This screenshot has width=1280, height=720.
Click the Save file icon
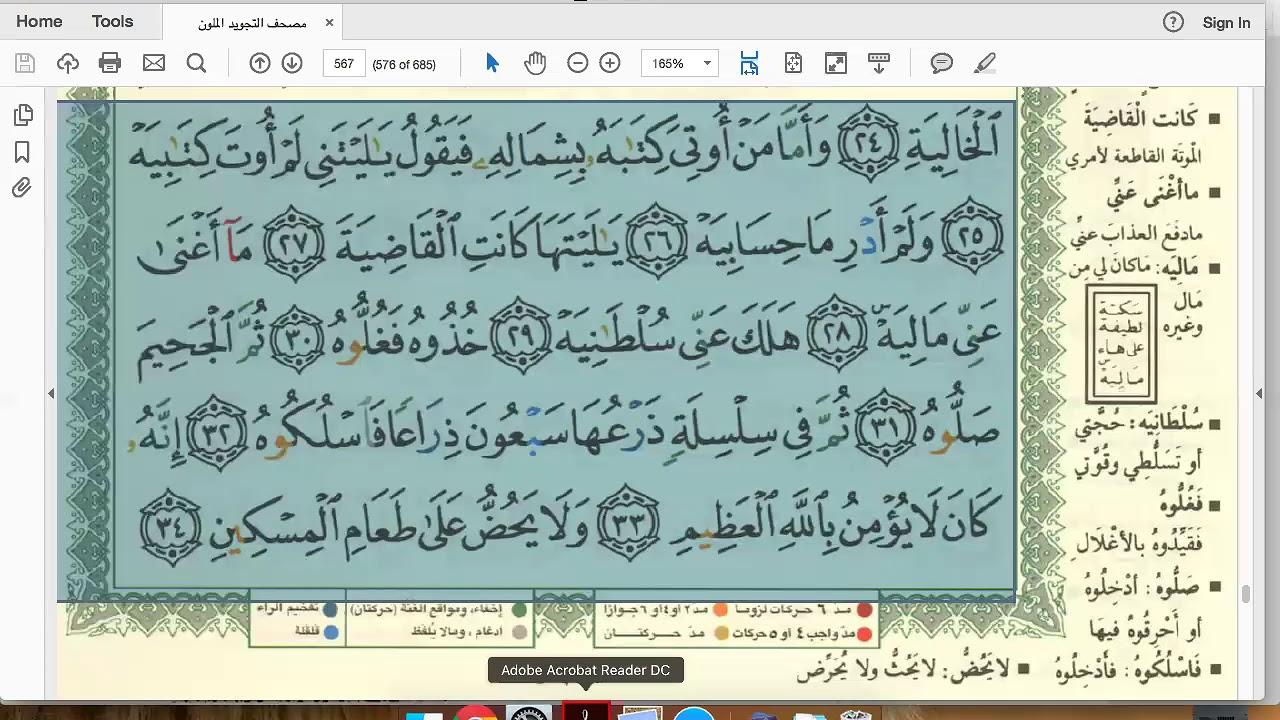pyautogui.click(x=25, y=63)
